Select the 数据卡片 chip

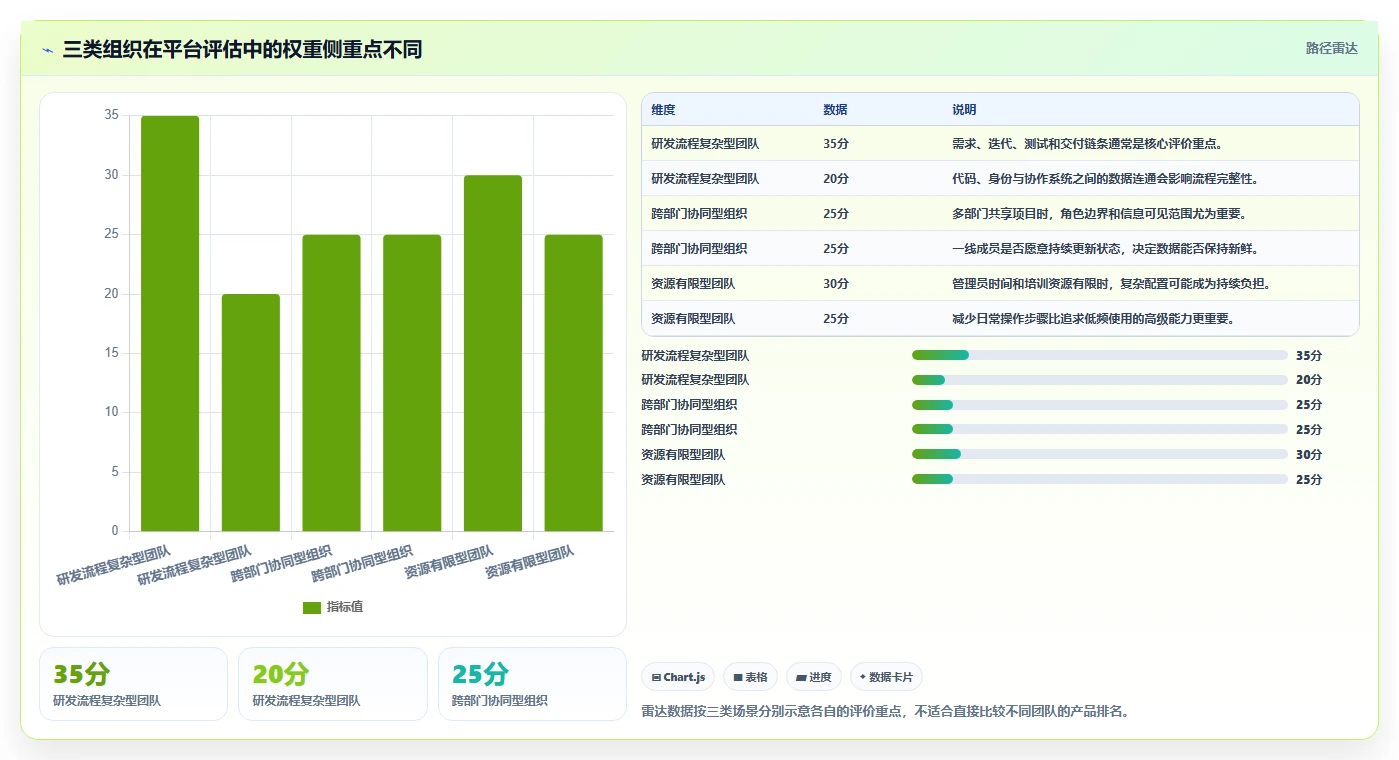click(x=886, y=677)
